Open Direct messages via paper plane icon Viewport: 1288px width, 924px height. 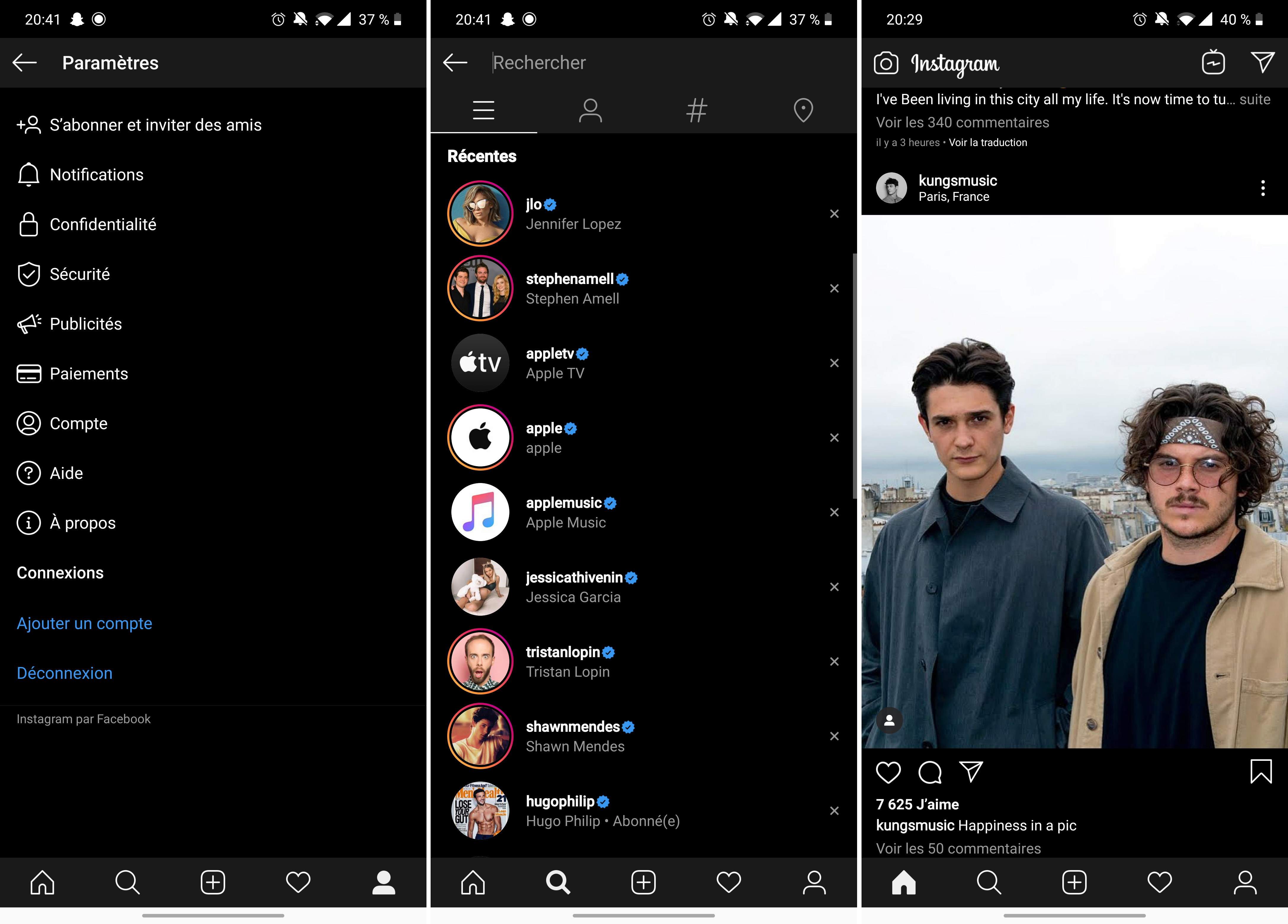1263,62
